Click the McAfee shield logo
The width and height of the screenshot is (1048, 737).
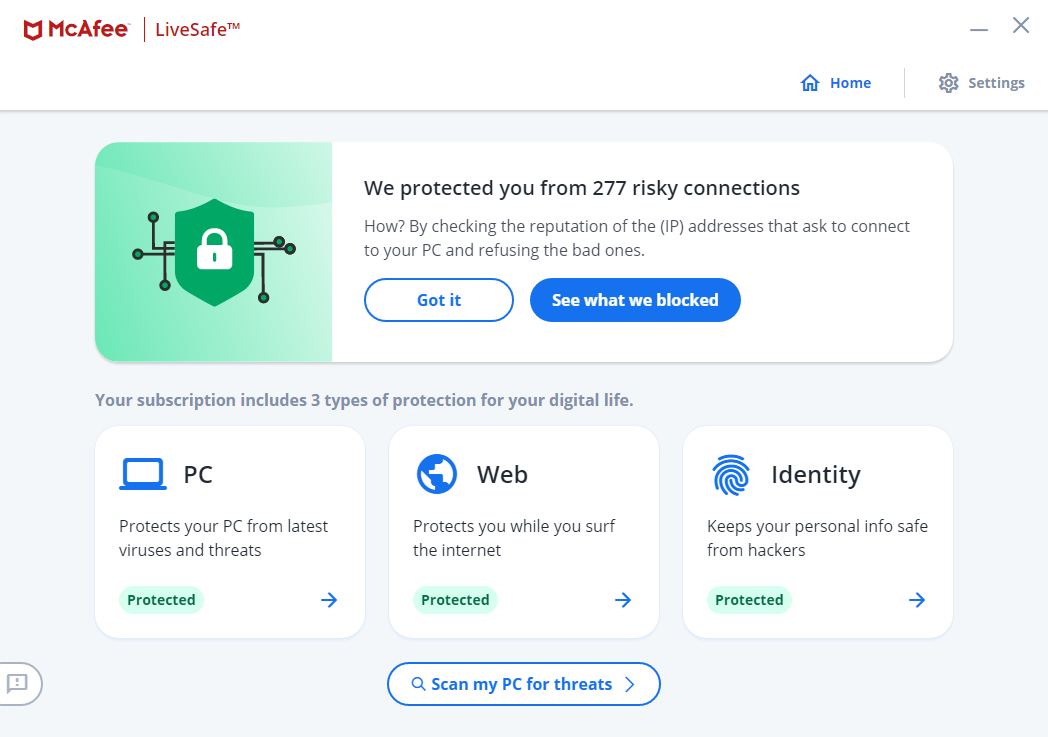pos(33,30)
